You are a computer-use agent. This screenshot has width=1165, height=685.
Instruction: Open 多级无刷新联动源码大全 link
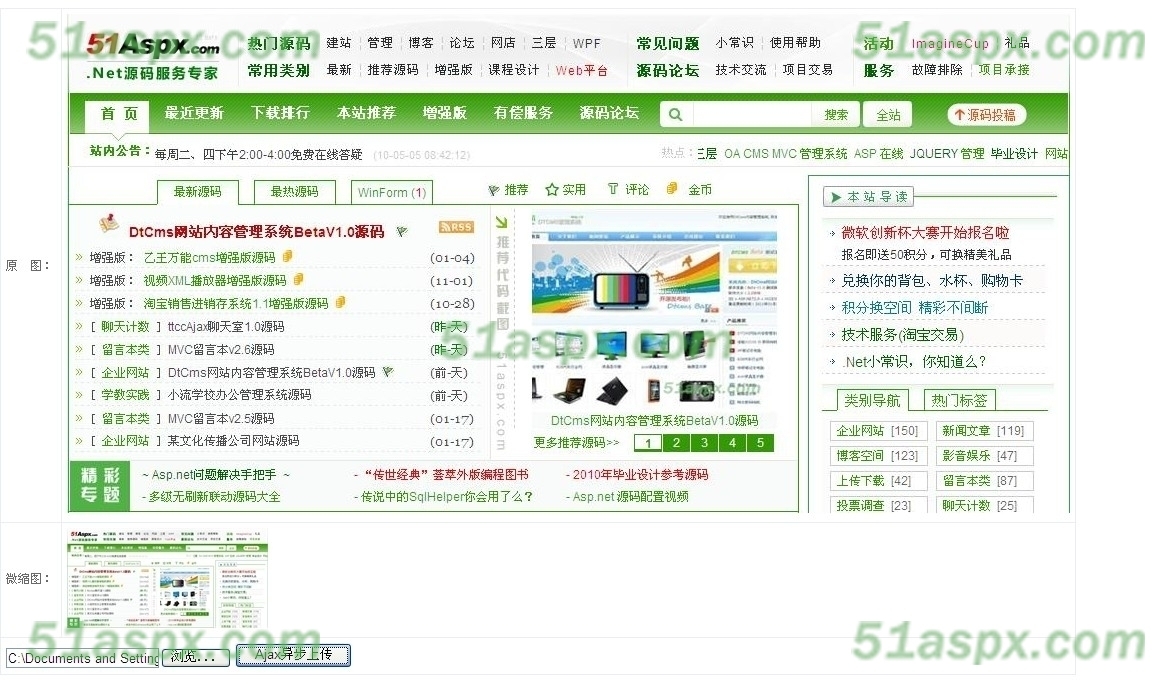coord(214,497)
